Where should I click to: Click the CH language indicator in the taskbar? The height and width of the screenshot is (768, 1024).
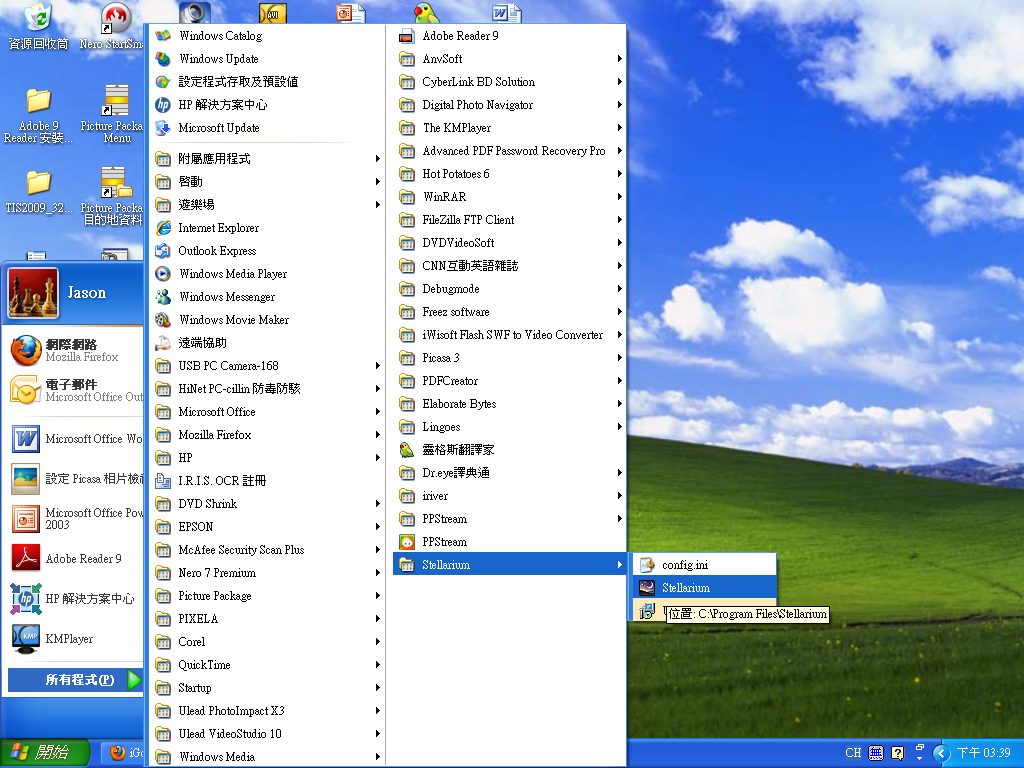[853, 753]
